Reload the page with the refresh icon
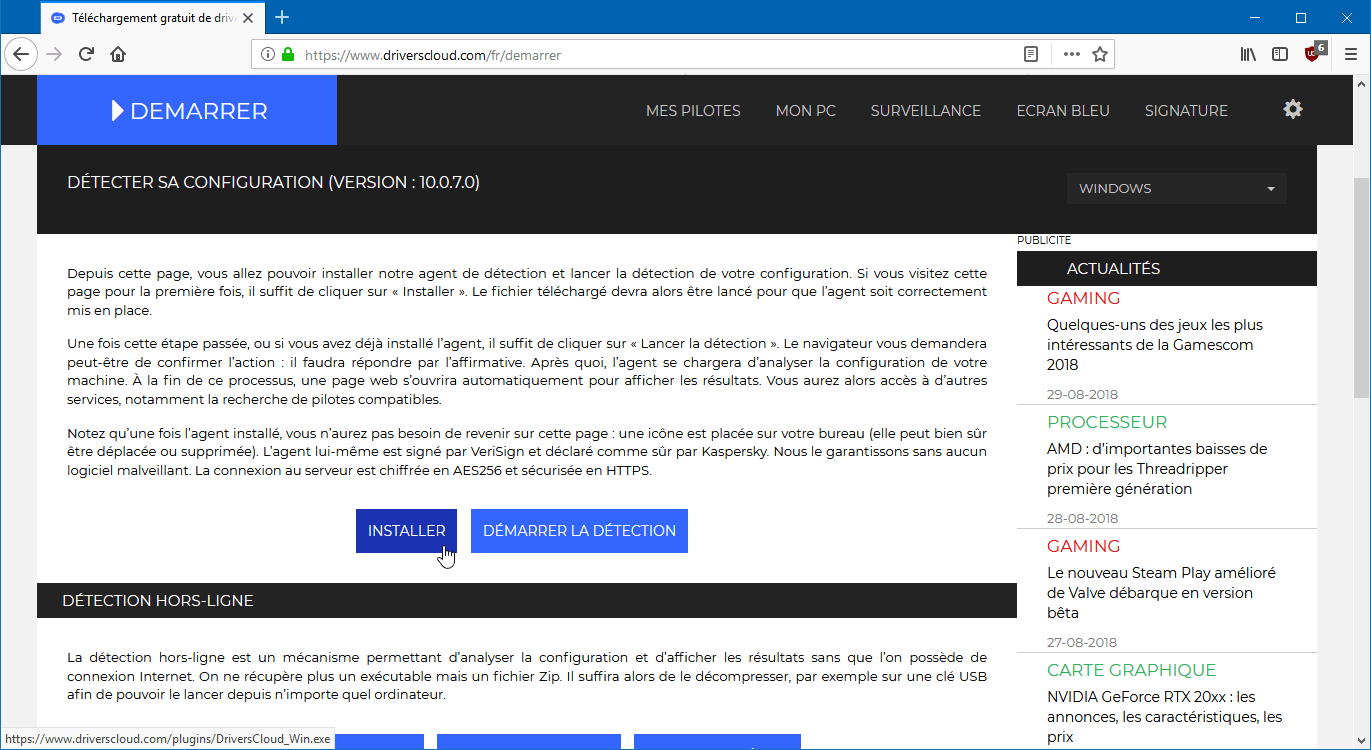This screenshot has height=750, width=1371. 87,54
